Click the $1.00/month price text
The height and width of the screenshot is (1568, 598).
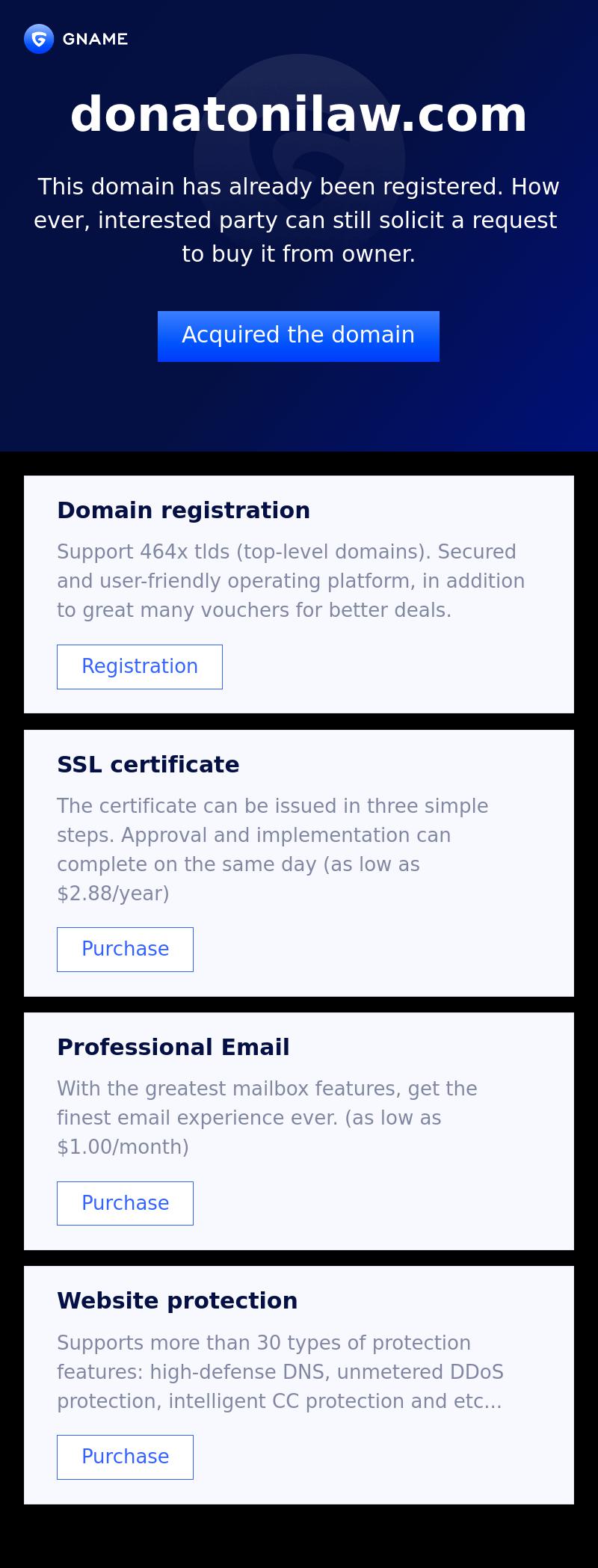[x=123, y=1147]
